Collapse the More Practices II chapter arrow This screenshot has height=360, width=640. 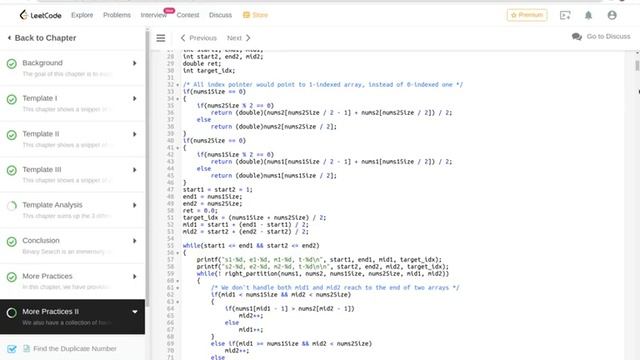click(x=134, y=312)
